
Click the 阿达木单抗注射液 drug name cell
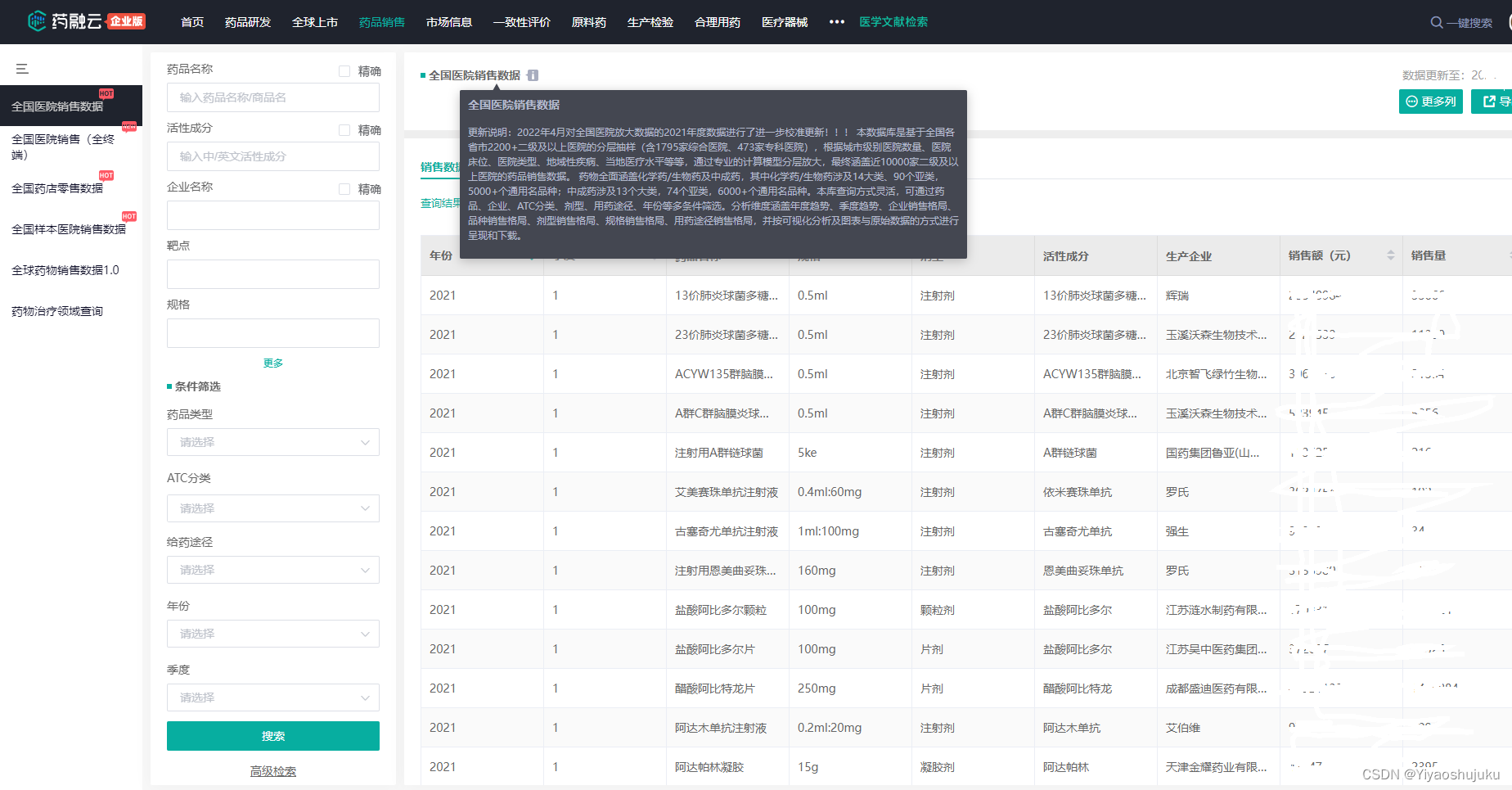click(721, 728)
